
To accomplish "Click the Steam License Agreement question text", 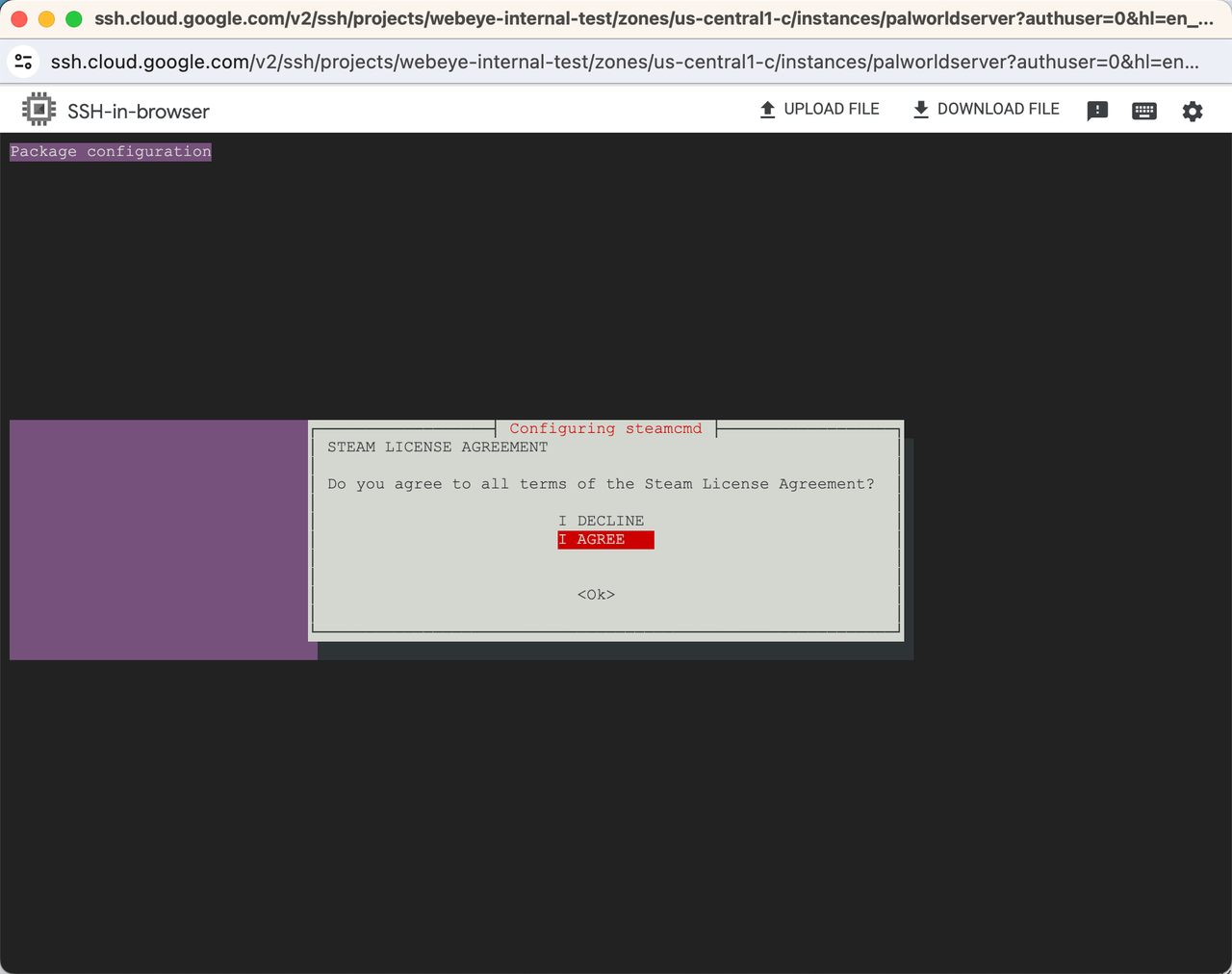I will 601,484.
